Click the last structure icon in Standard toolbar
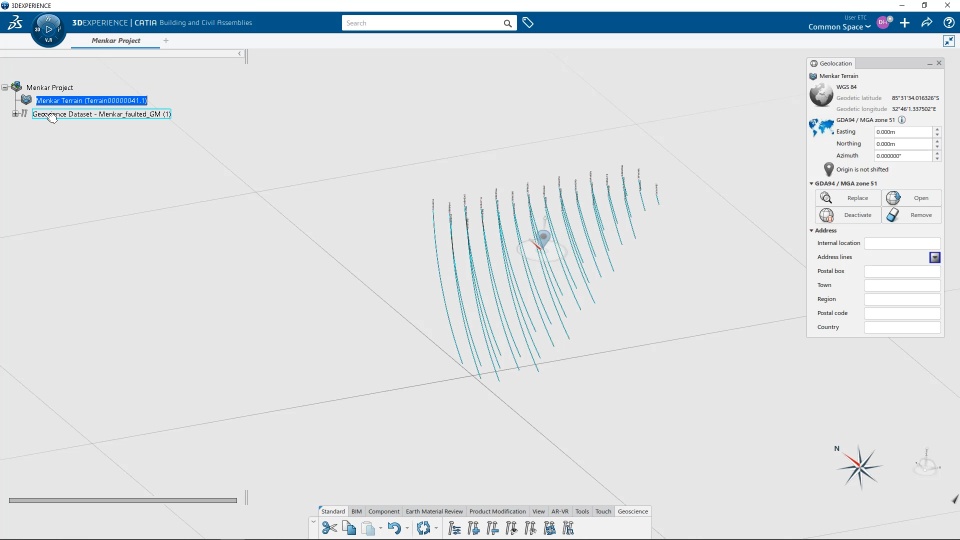The image size is (960, 540). 568,528
